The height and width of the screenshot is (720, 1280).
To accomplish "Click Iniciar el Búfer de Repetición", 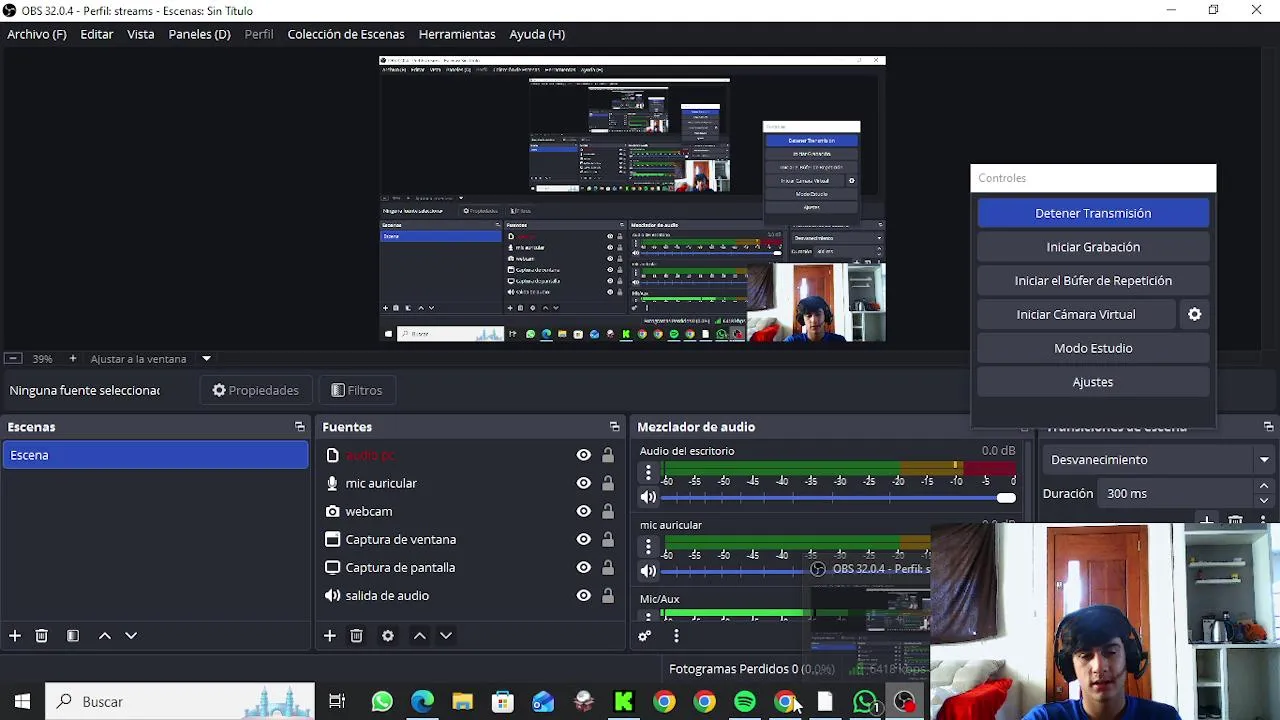I will point(1093,281).
